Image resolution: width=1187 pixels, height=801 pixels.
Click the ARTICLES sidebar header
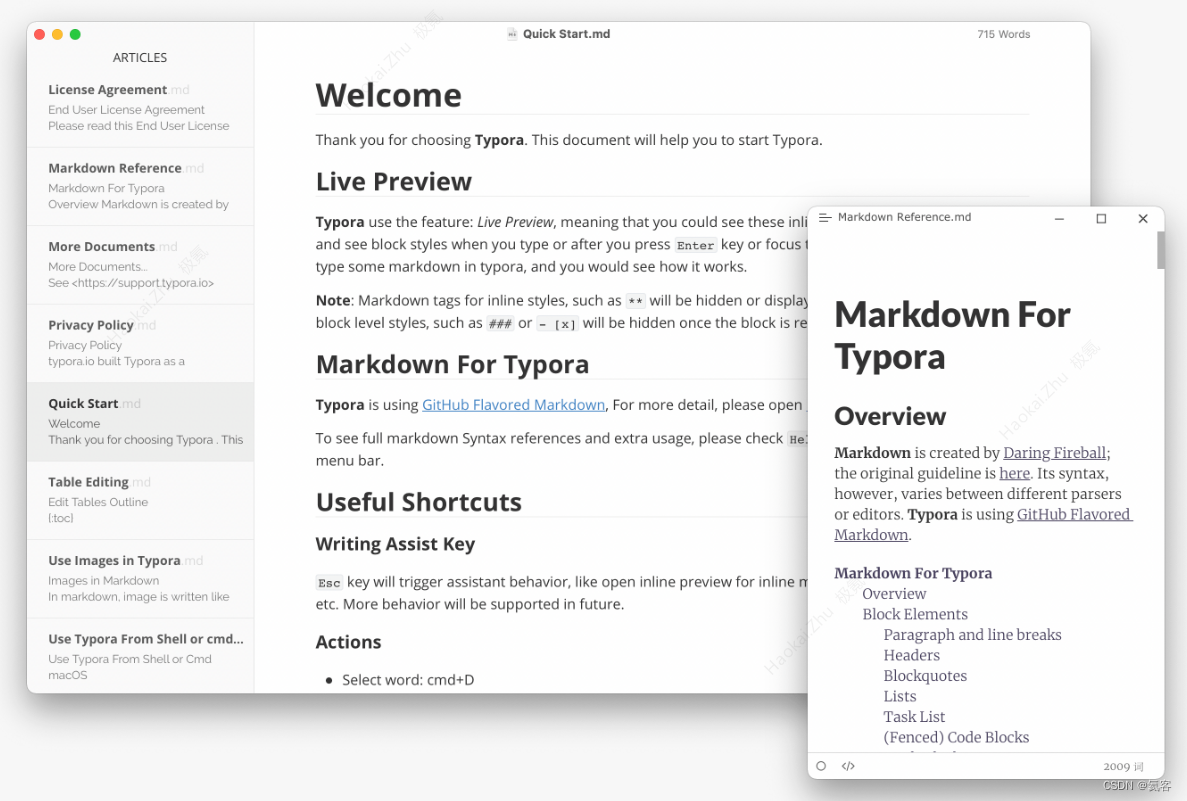140,58
